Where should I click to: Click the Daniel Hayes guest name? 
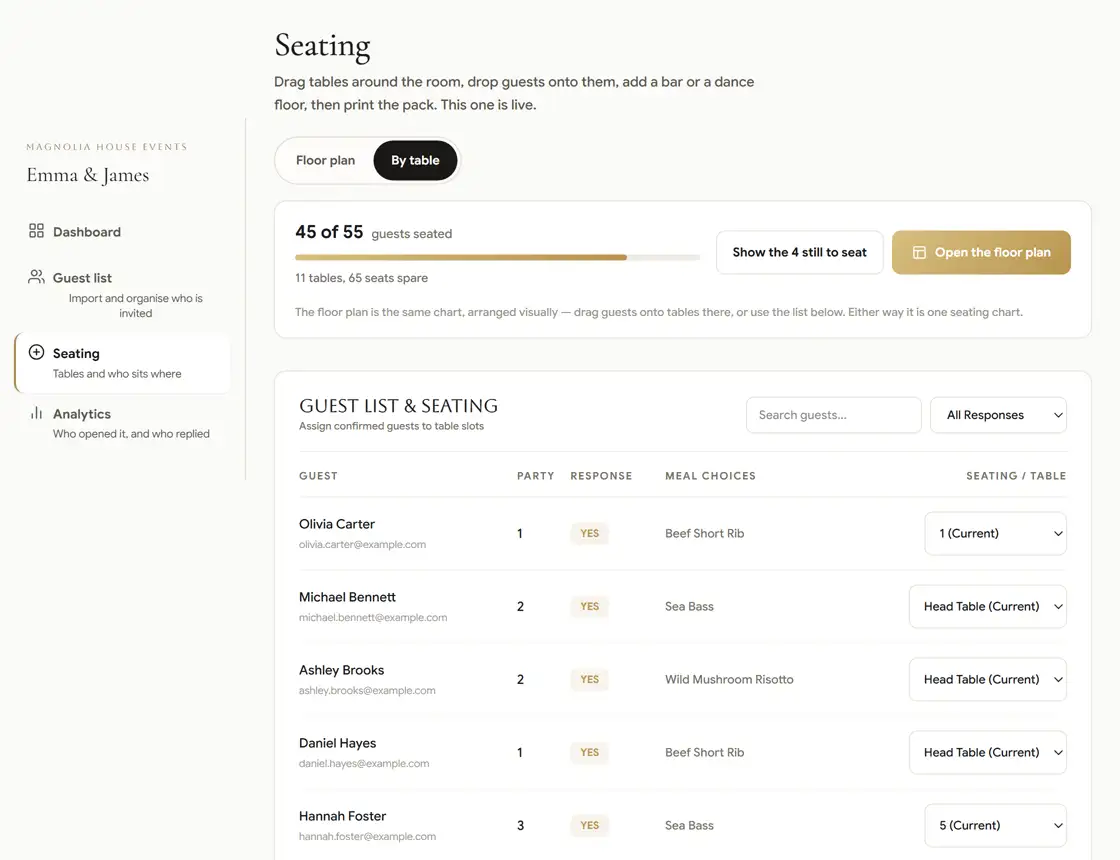click(x=337, y=743)
